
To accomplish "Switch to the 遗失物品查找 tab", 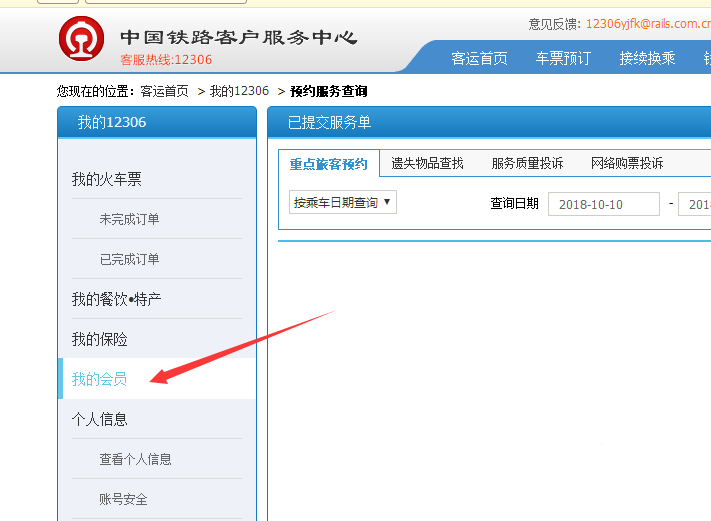I will (x=427, y=163).
